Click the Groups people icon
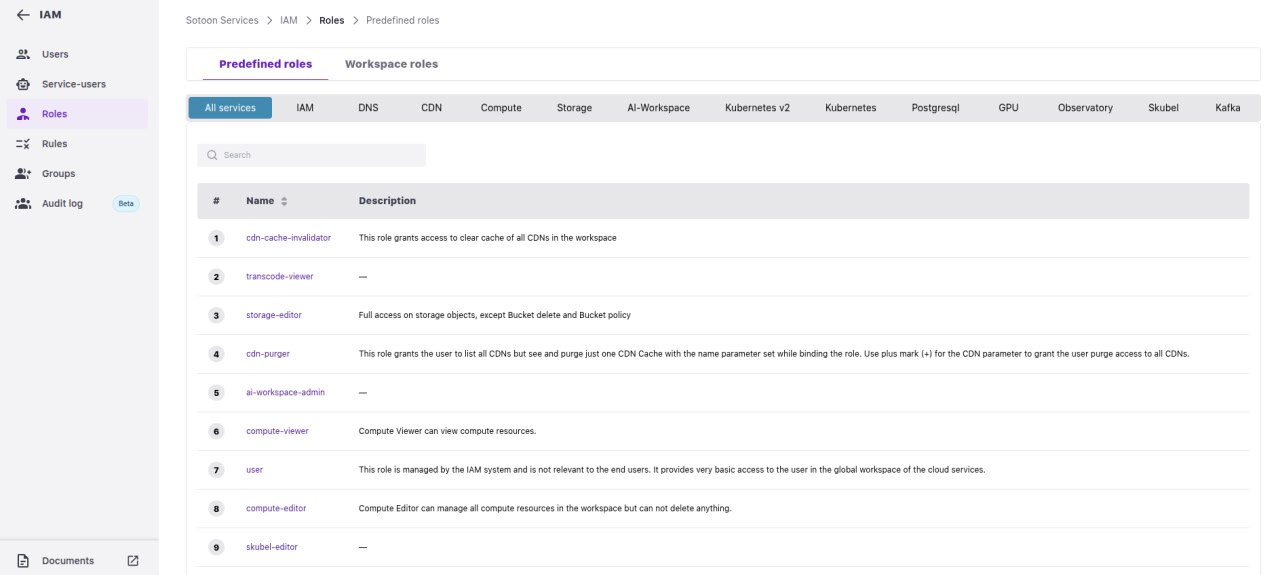This screenshot has height=575, width=1280. click(x=24, y=174)
